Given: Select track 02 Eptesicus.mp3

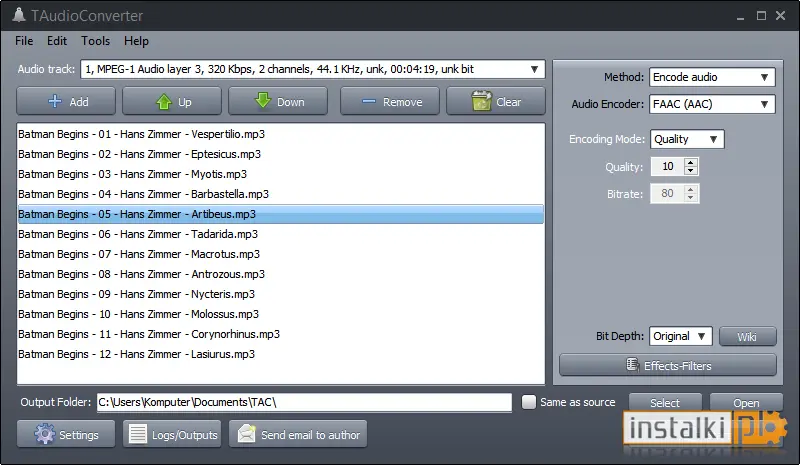Looking at the screenshot, I should (281, 154).
